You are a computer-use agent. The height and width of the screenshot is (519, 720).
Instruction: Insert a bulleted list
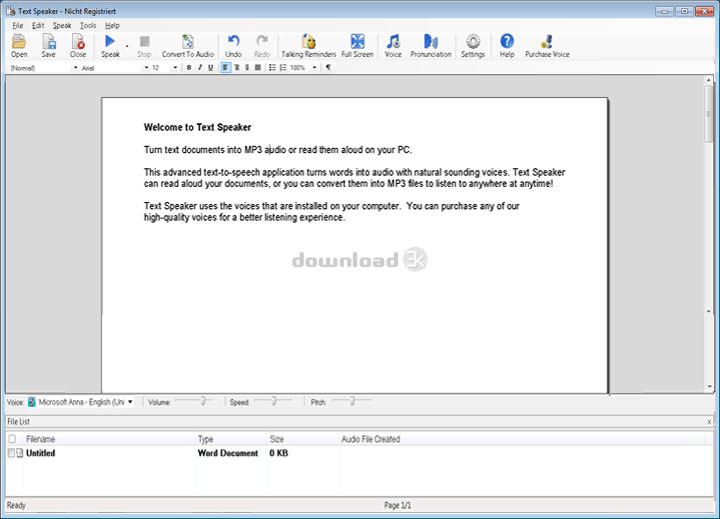272,68
